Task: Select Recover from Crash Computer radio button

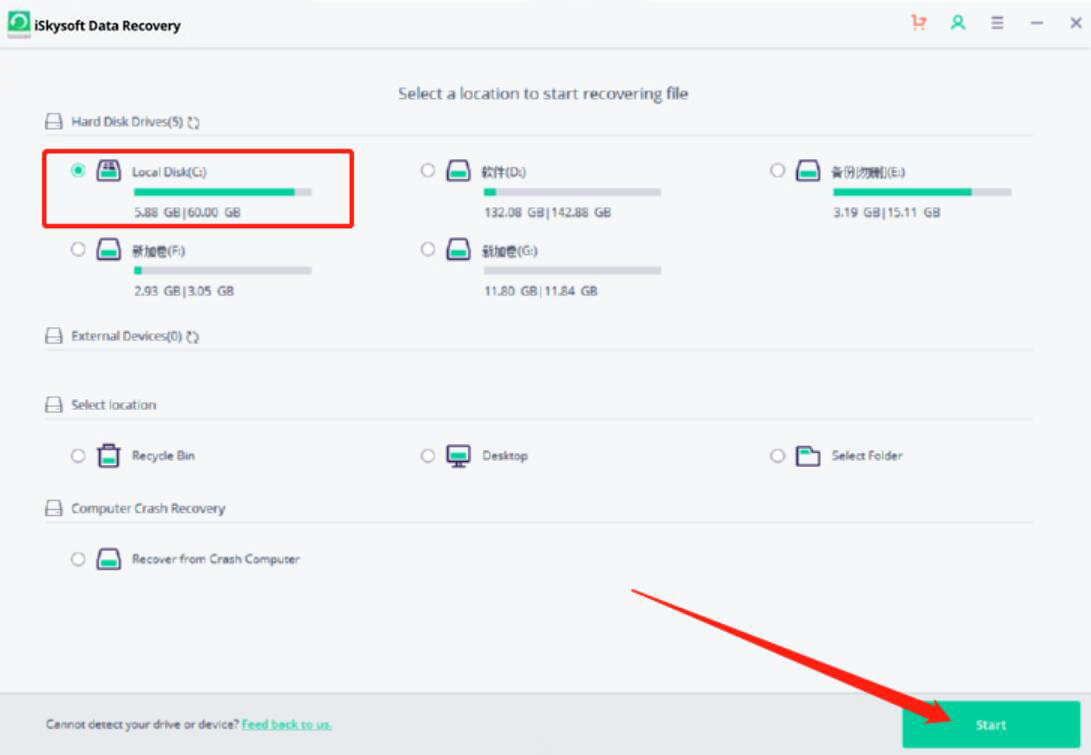Action: (x=78, y=559)
